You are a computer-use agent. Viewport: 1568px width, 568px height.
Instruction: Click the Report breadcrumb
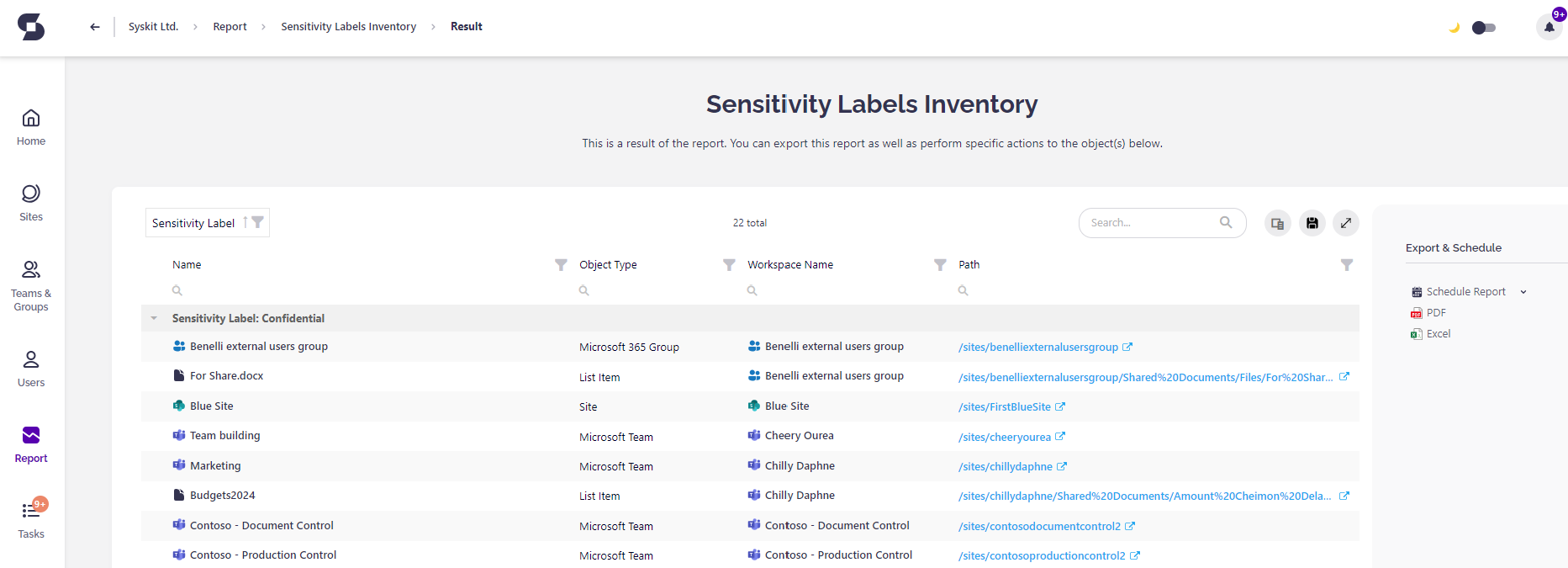pos(230,27)
